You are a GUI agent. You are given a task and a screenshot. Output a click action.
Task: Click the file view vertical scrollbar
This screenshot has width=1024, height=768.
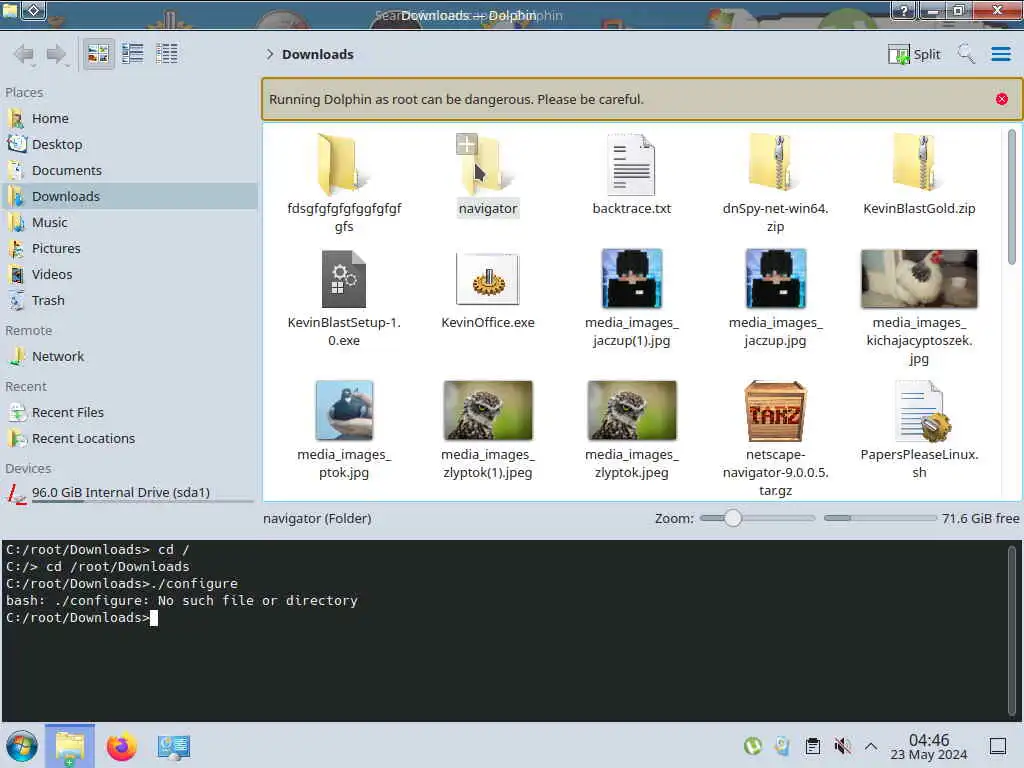pyautogui.click(x=1011, y=196)
